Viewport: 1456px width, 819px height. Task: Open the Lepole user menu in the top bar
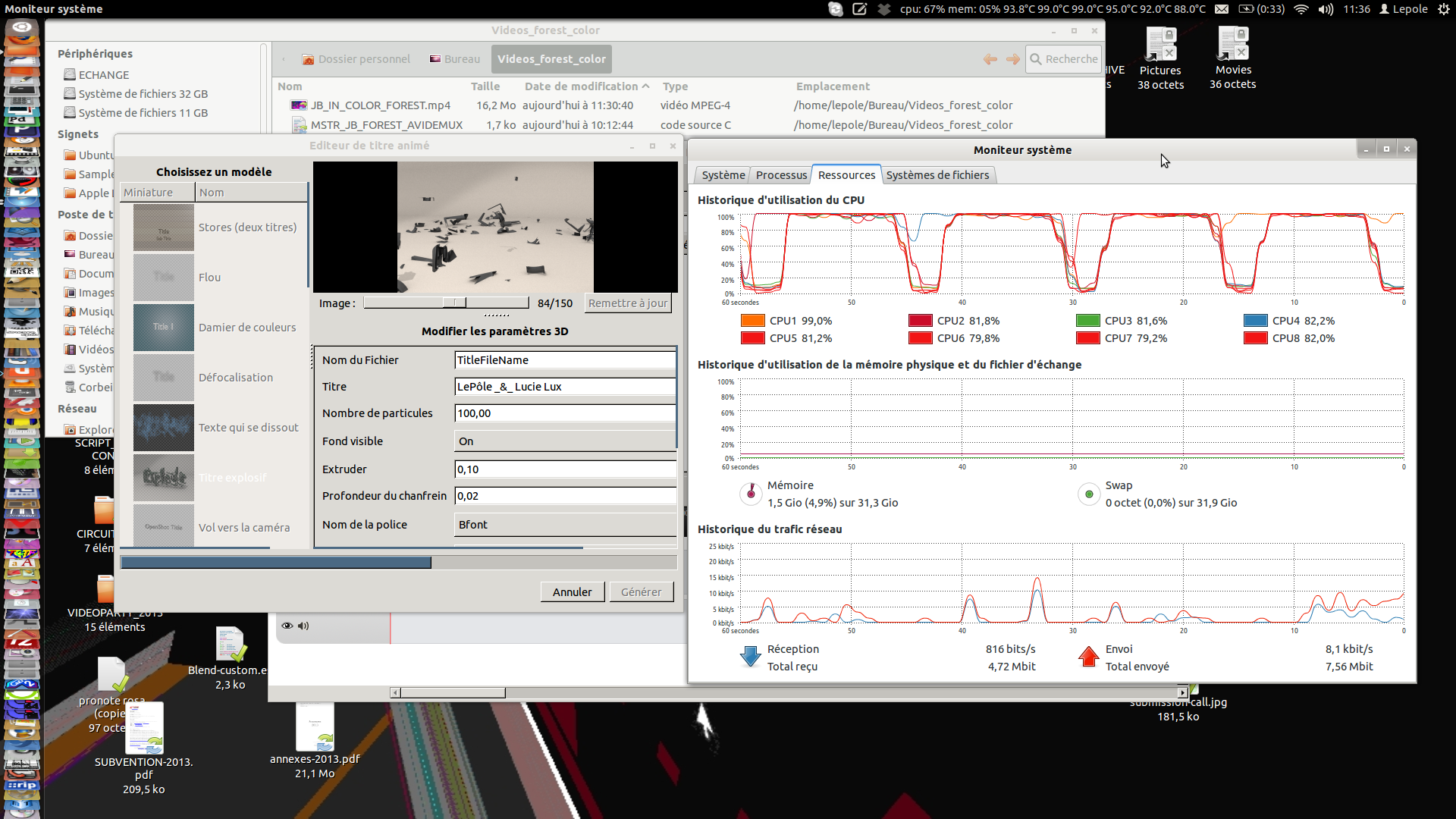1403,9
